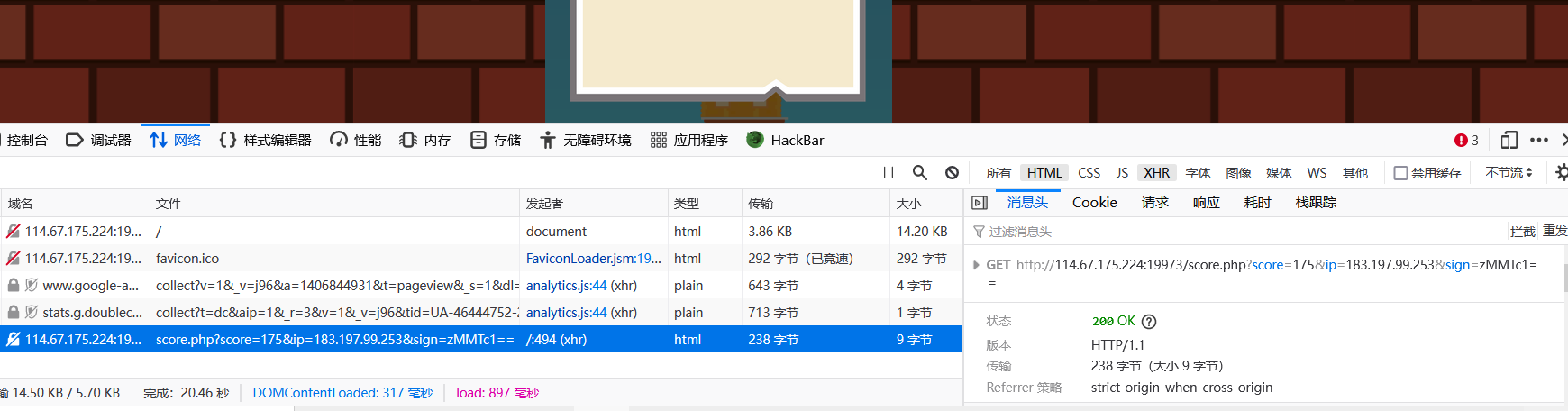Open the 存储 storage tab
Screen dimensions: 1568x411
497,141
